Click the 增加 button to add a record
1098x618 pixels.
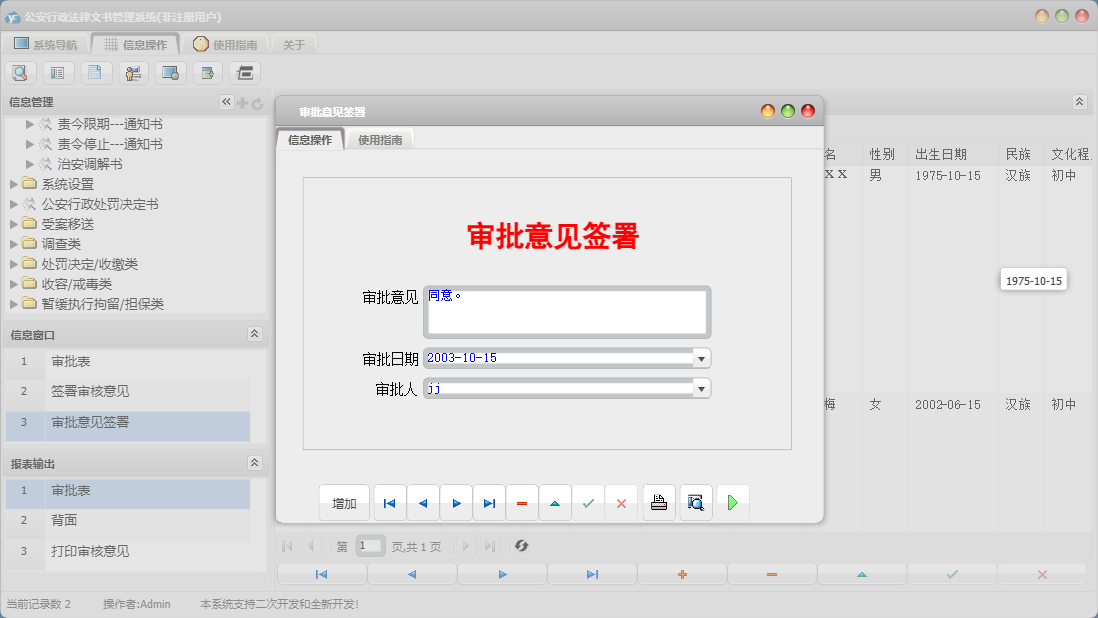(343, 502)
